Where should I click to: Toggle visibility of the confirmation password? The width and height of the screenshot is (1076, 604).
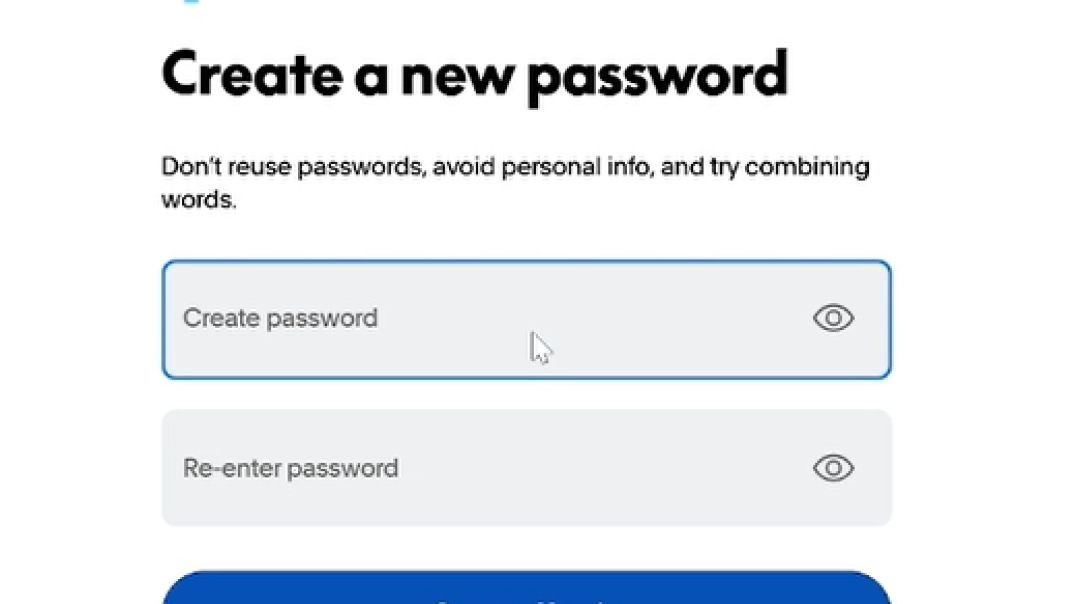point(833,468)
